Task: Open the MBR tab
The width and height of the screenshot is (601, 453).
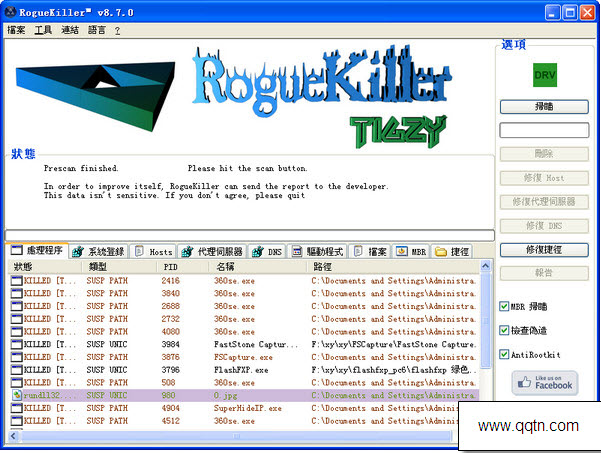Action: [x=410, y=252]
